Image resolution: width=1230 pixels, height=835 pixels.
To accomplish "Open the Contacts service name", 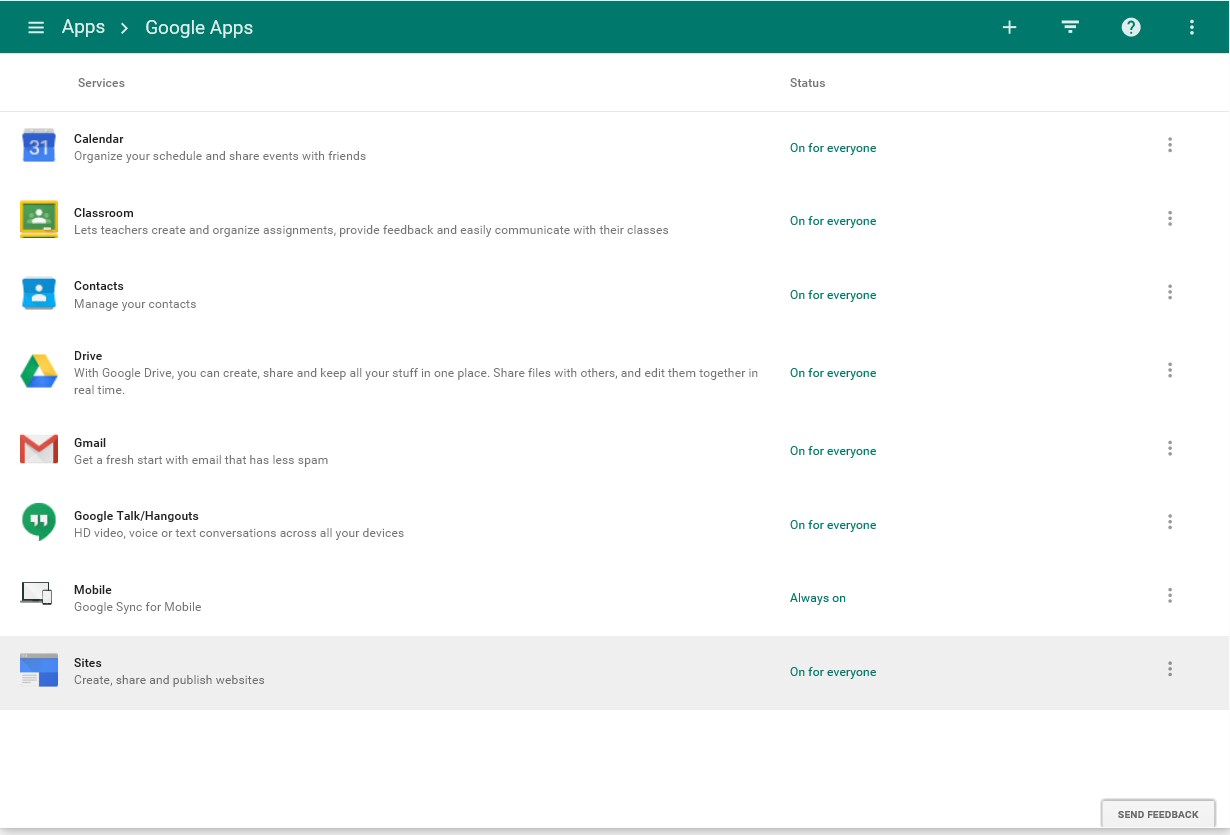I will [99, 286].
